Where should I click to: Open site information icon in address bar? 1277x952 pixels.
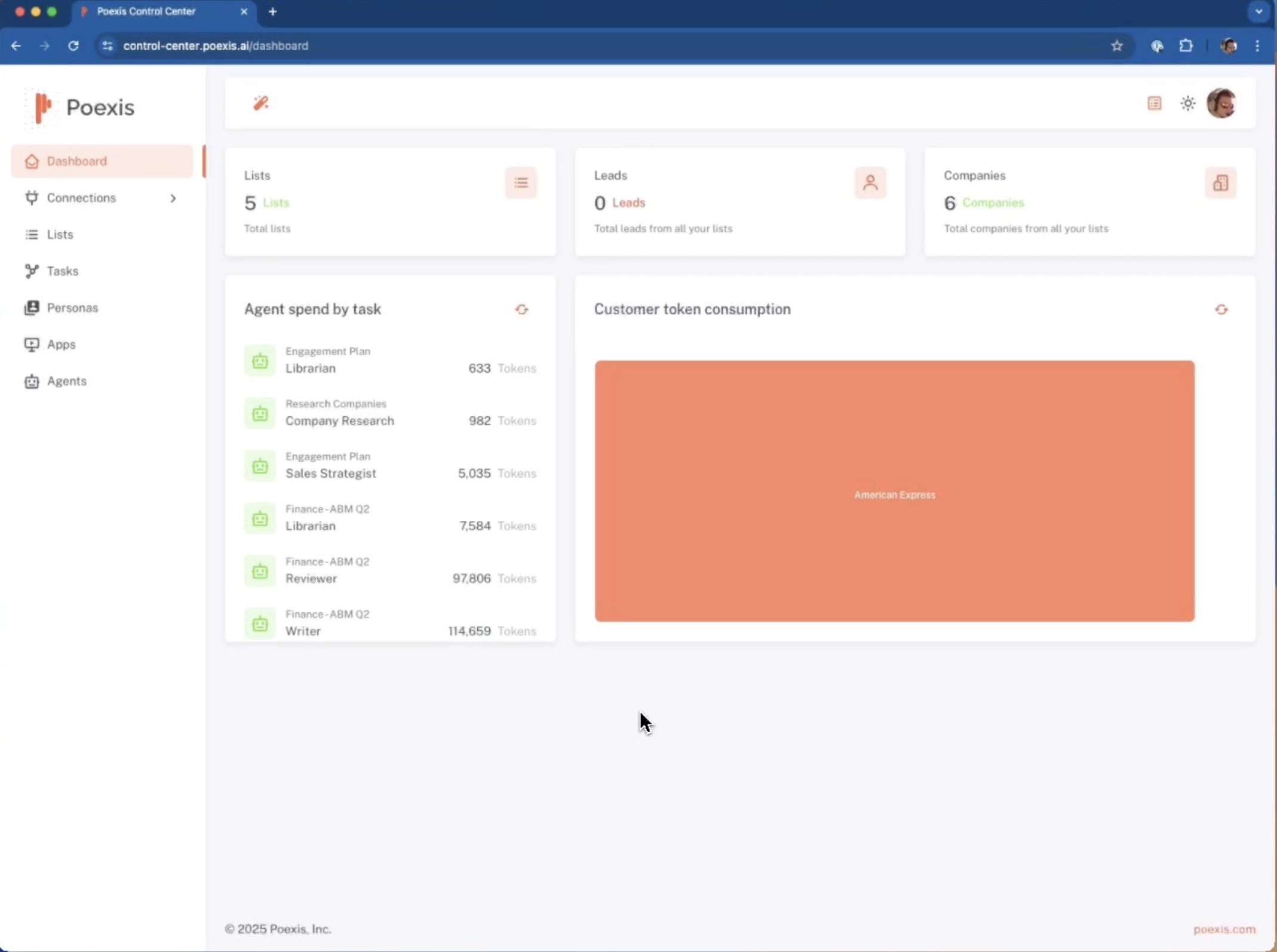108,46
